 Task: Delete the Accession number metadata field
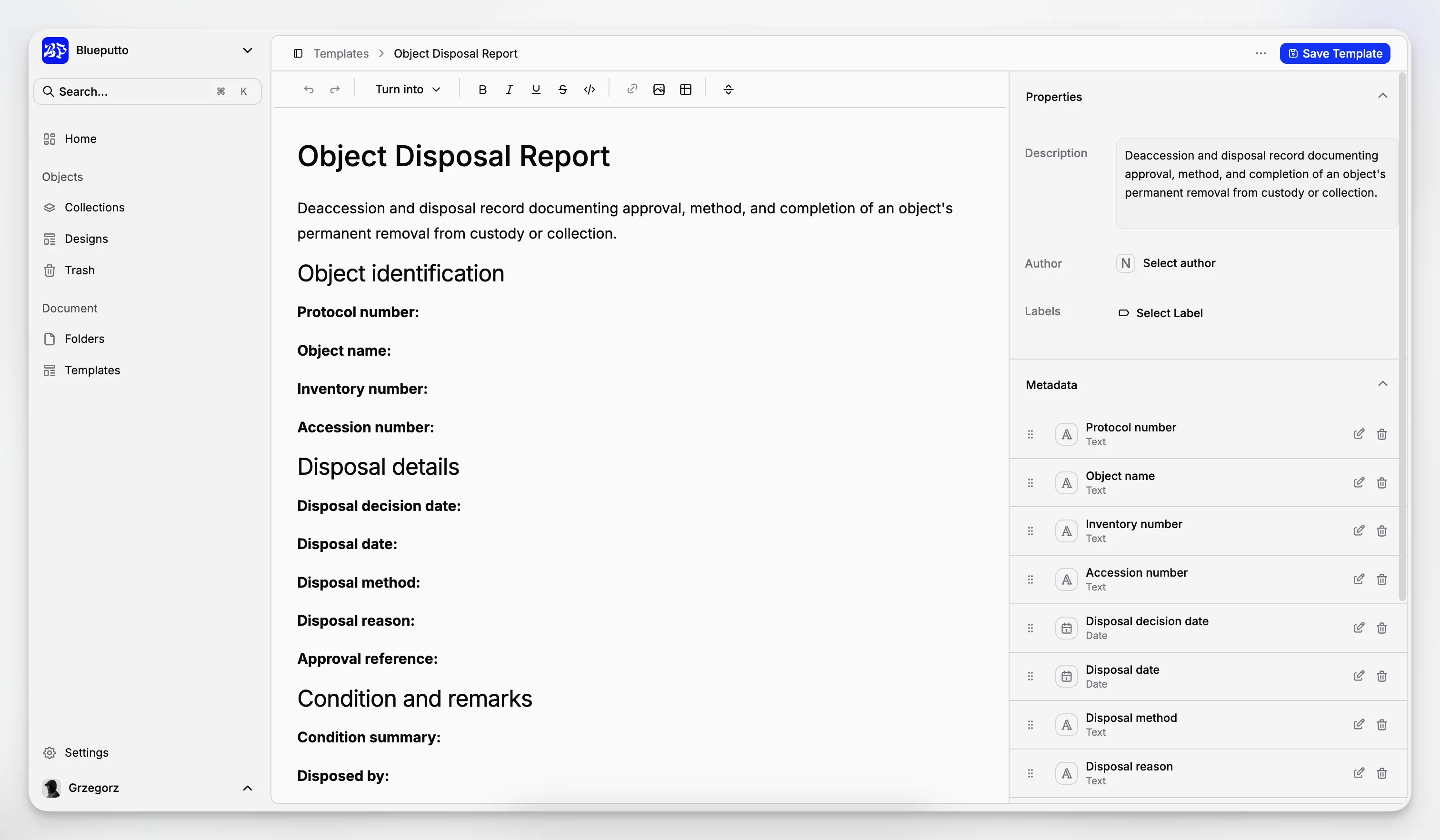click(x=1382, y=580)
